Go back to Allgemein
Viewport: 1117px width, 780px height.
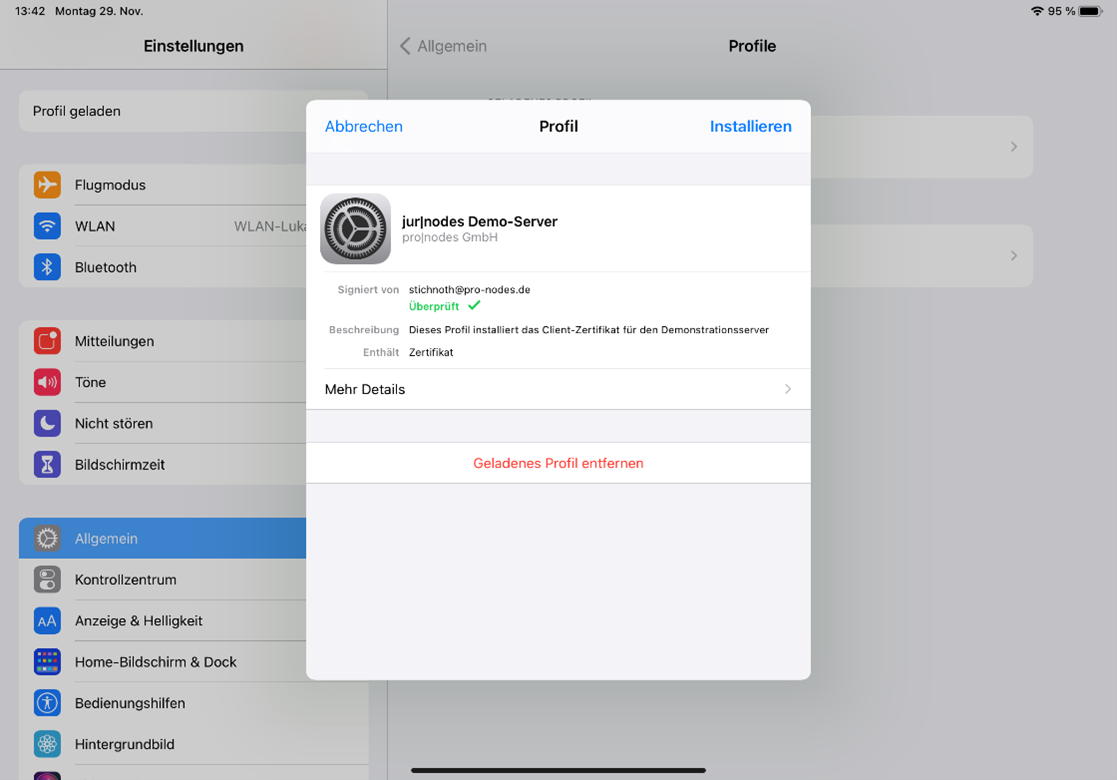443,46
